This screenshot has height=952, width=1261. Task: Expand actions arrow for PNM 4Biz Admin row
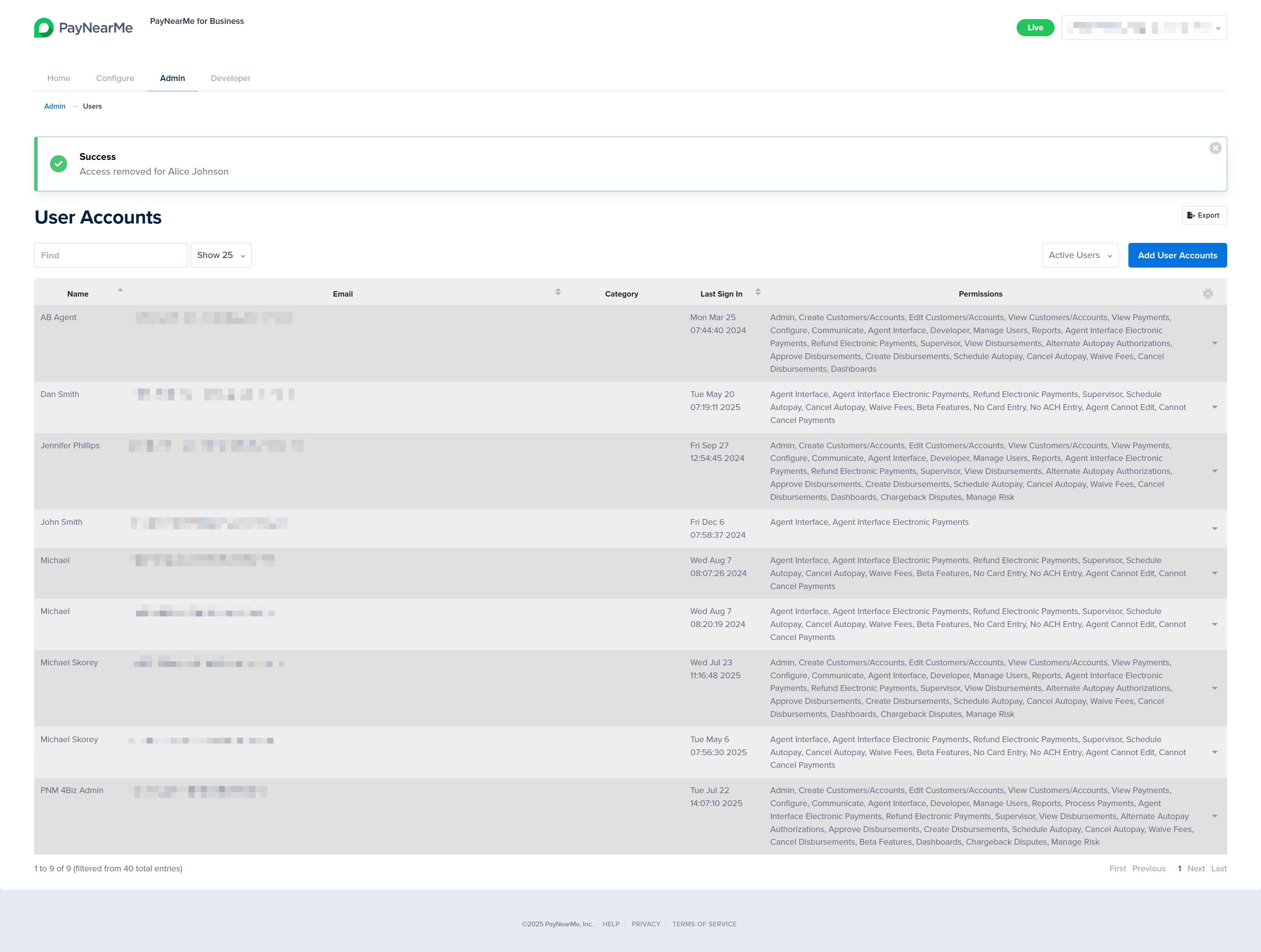(1215, 816)
